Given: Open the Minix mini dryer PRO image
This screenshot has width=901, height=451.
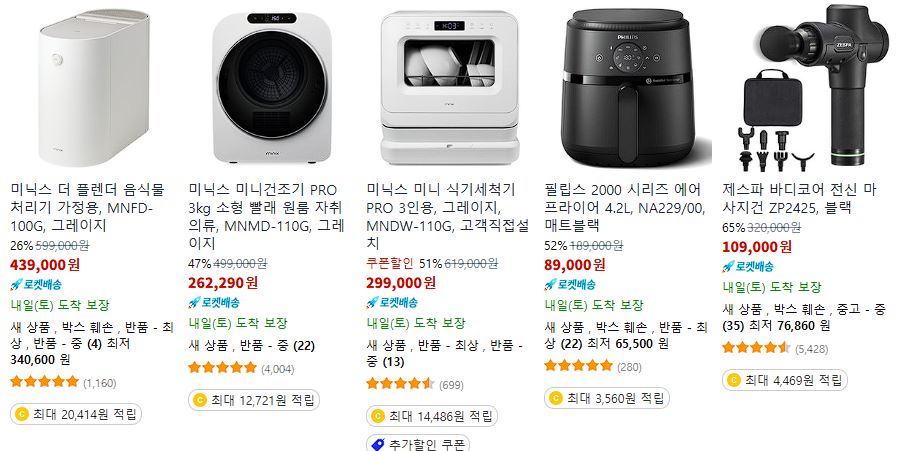Looking at the screenshot, I should click(272, 87).
